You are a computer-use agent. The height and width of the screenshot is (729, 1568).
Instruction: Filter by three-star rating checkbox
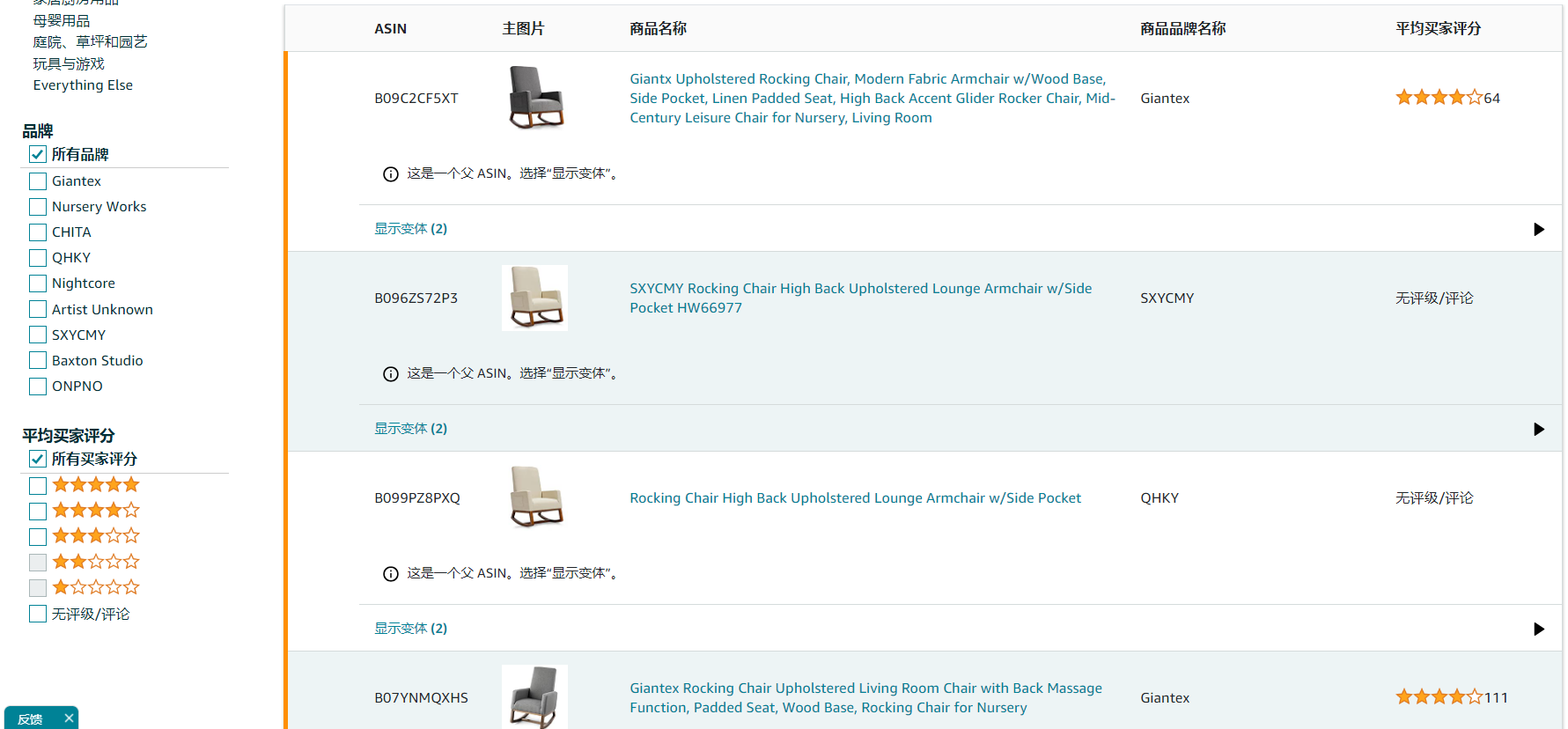point(38,536)
